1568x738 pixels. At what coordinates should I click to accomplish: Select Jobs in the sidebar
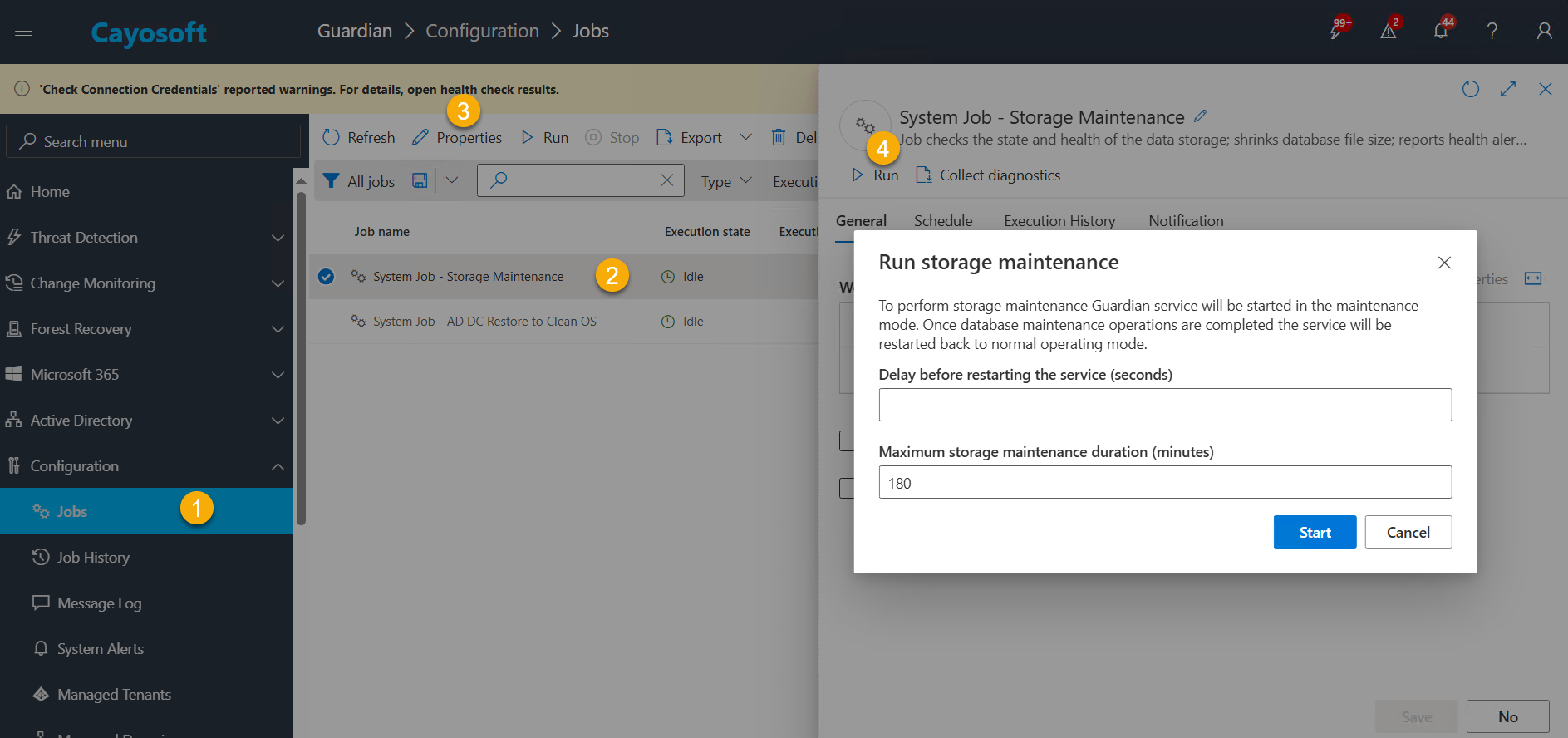146,511
